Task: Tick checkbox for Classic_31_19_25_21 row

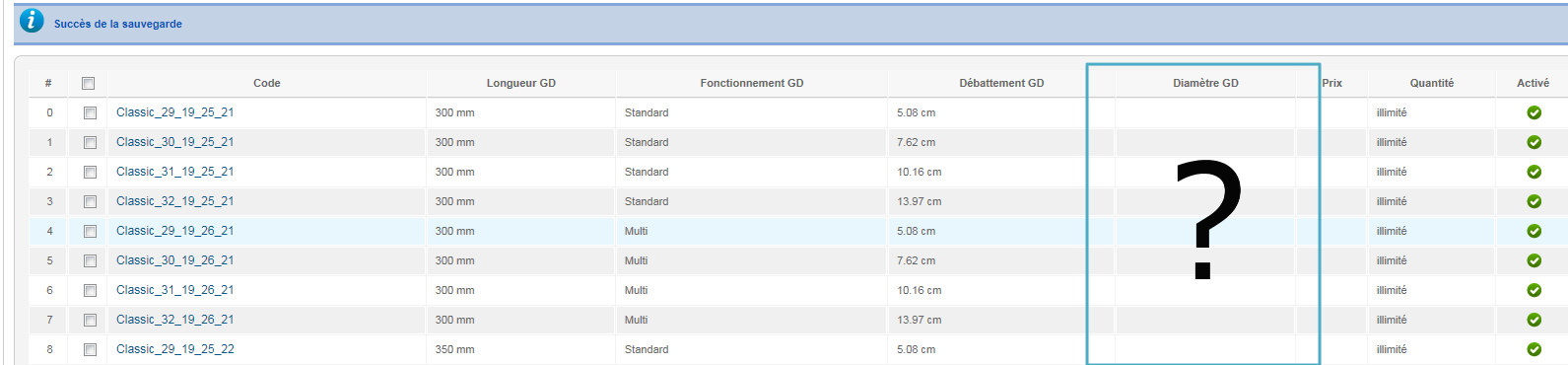Action: tap(90, 173)
